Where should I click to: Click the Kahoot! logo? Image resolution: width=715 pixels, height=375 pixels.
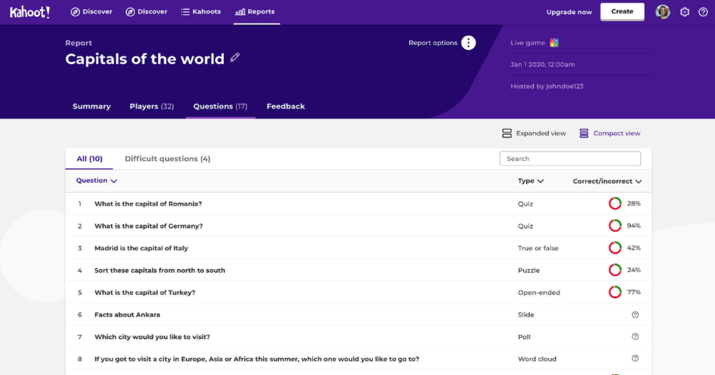tap(30, 12)
